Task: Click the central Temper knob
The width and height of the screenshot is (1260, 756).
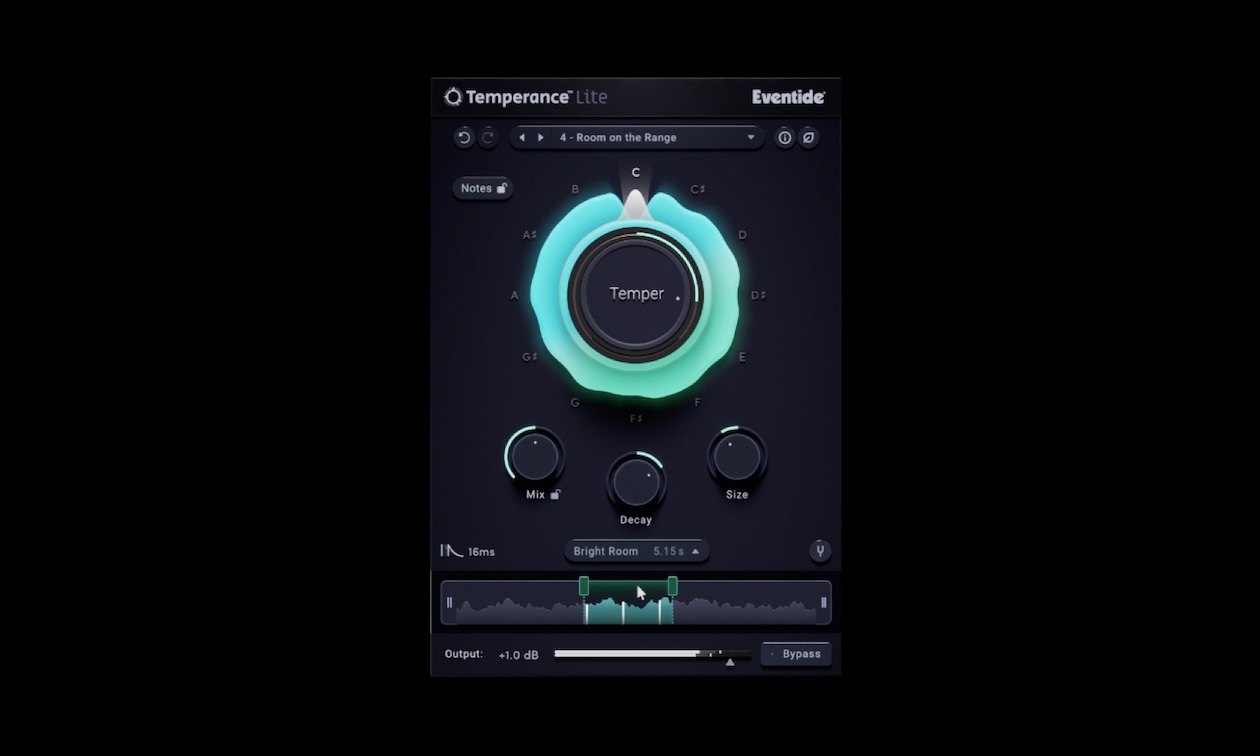Action: (636, 294)
